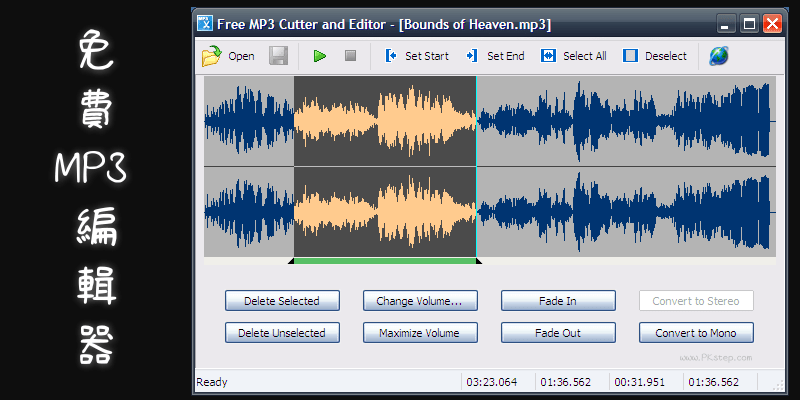
Task: Apply Fade Out to selection
Action: [x=558, y=333]
